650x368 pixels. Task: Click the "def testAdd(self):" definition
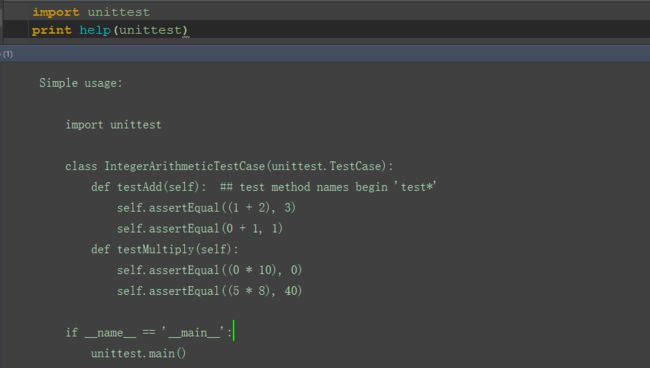[149, 187]
